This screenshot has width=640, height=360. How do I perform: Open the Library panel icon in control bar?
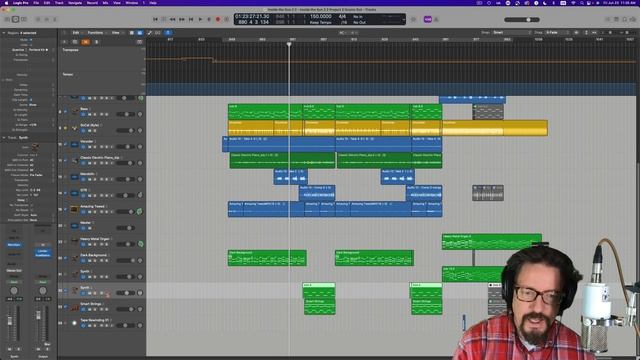pyautogui.click(x=7, y=19)
